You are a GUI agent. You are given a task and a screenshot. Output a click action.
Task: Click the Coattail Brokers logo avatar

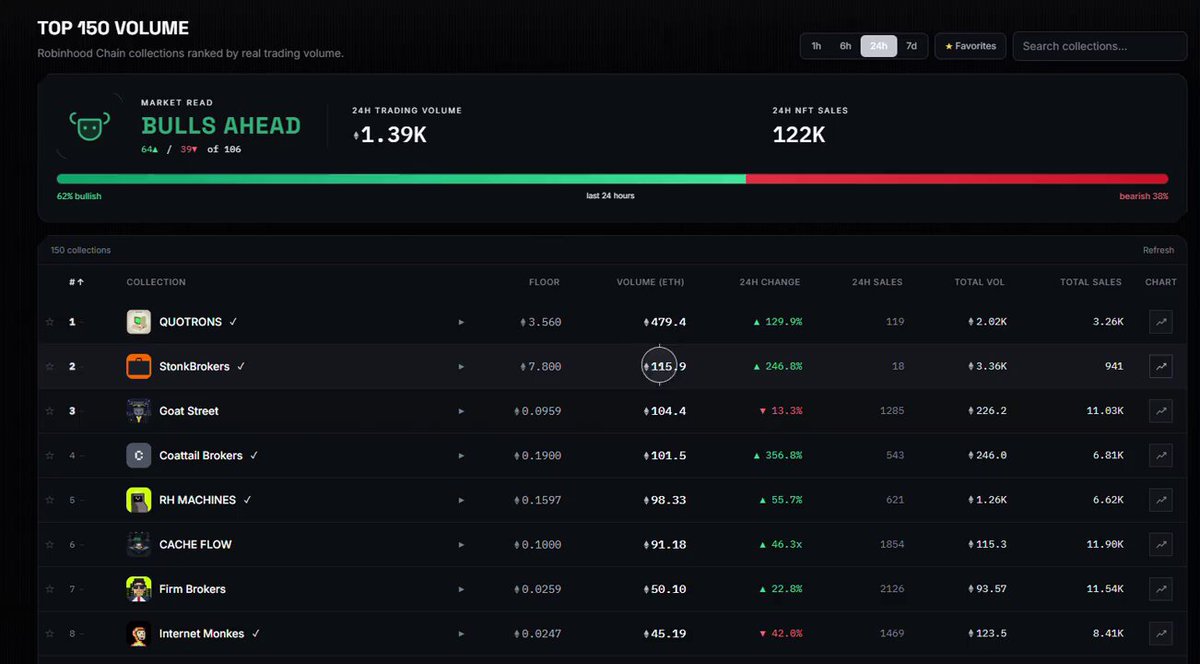pyautogui.click(x=139, y=456)
